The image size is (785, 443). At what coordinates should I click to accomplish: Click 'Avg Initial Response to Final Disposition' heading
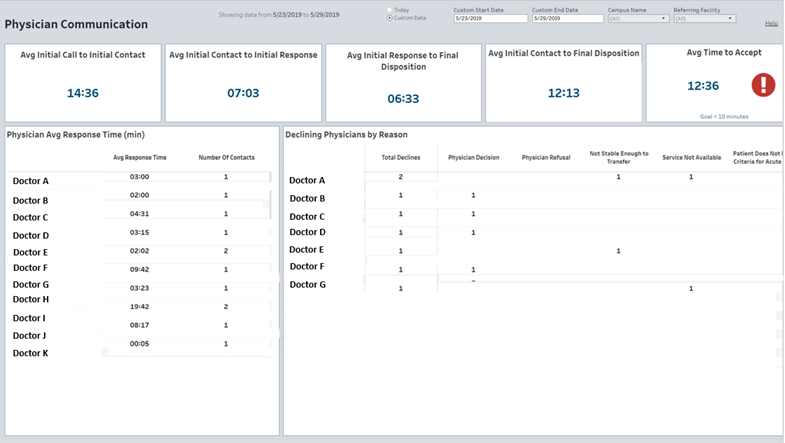pyautogui.click(x=403, y=61)
